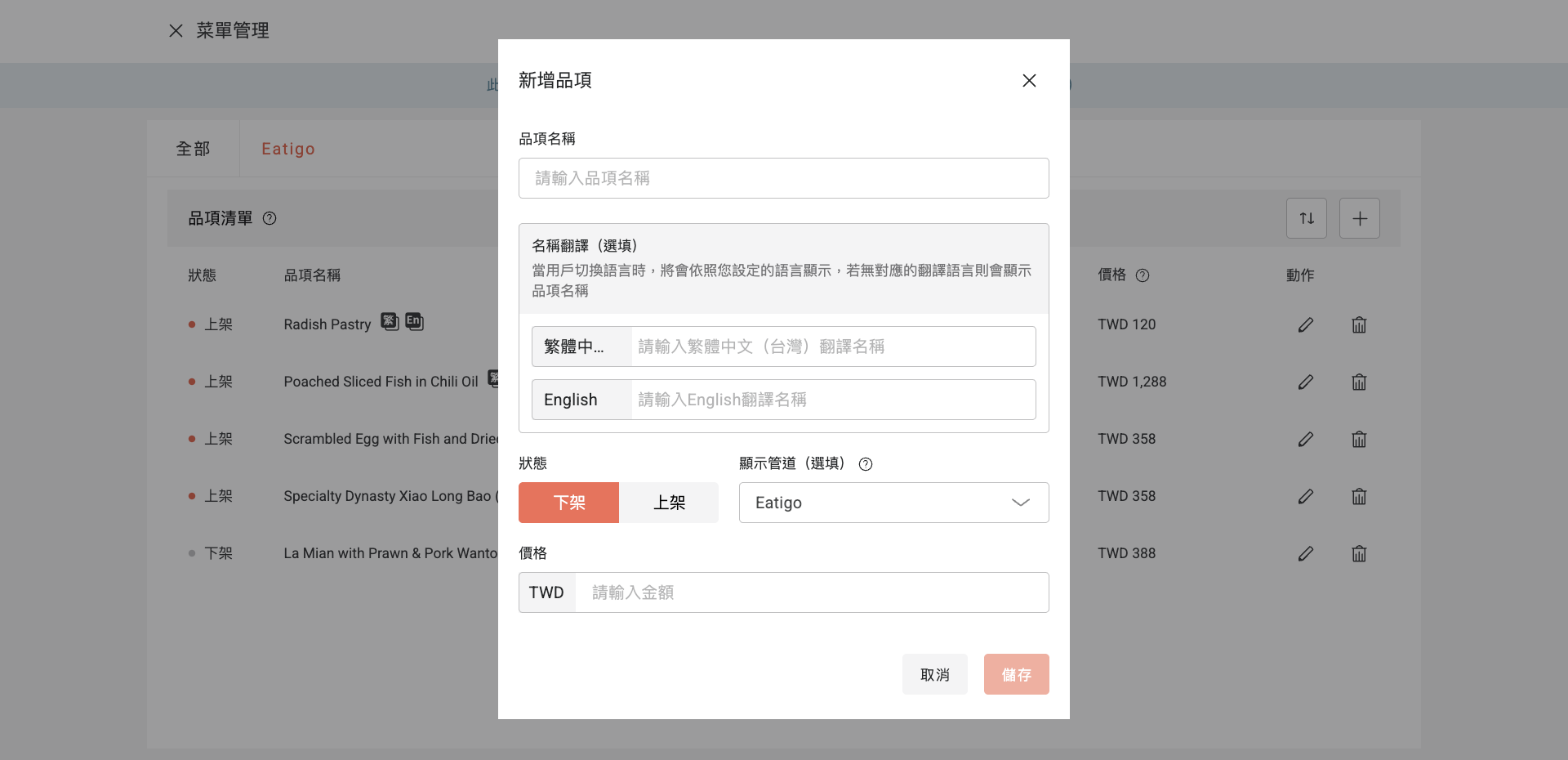The width and height of the screenshot is (1568, 760).
Task: Click edit pencil for Radish Pastry row
Action: 1305,324
